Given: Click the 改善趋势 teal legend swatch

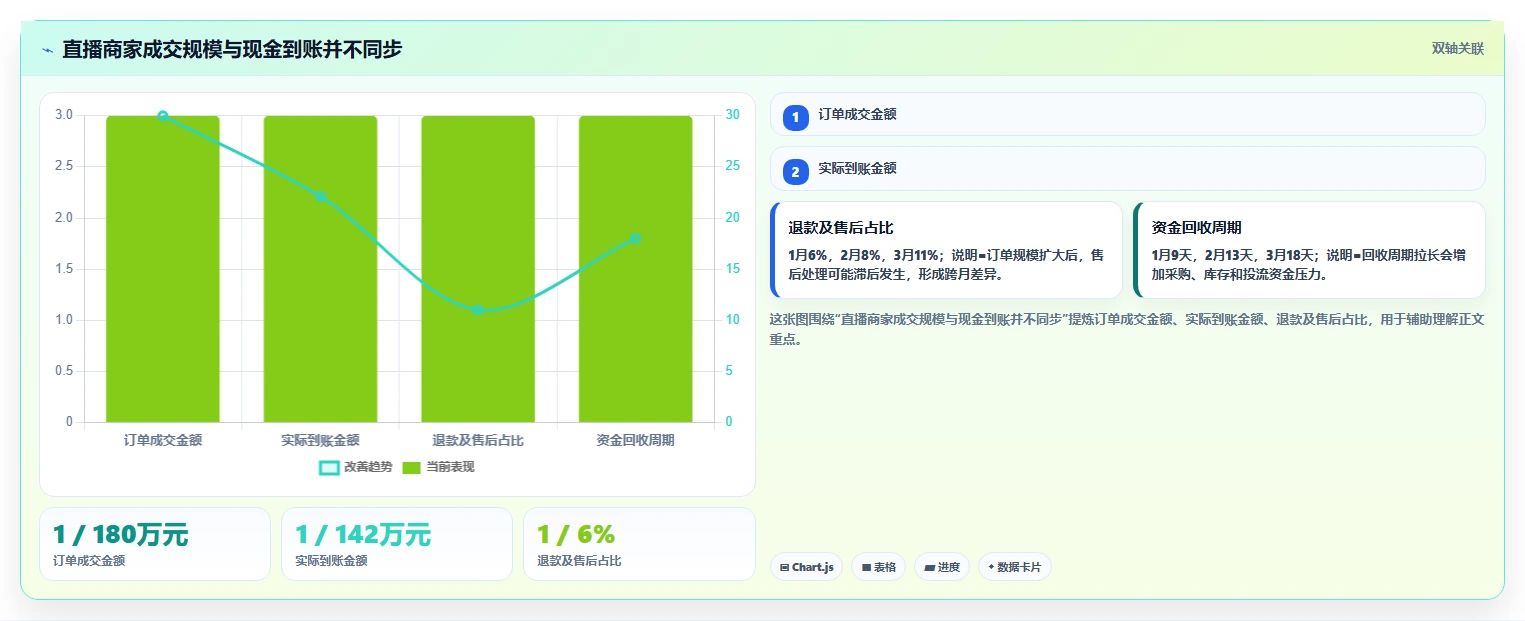Looking at the screenshot, I should (329, 467).
